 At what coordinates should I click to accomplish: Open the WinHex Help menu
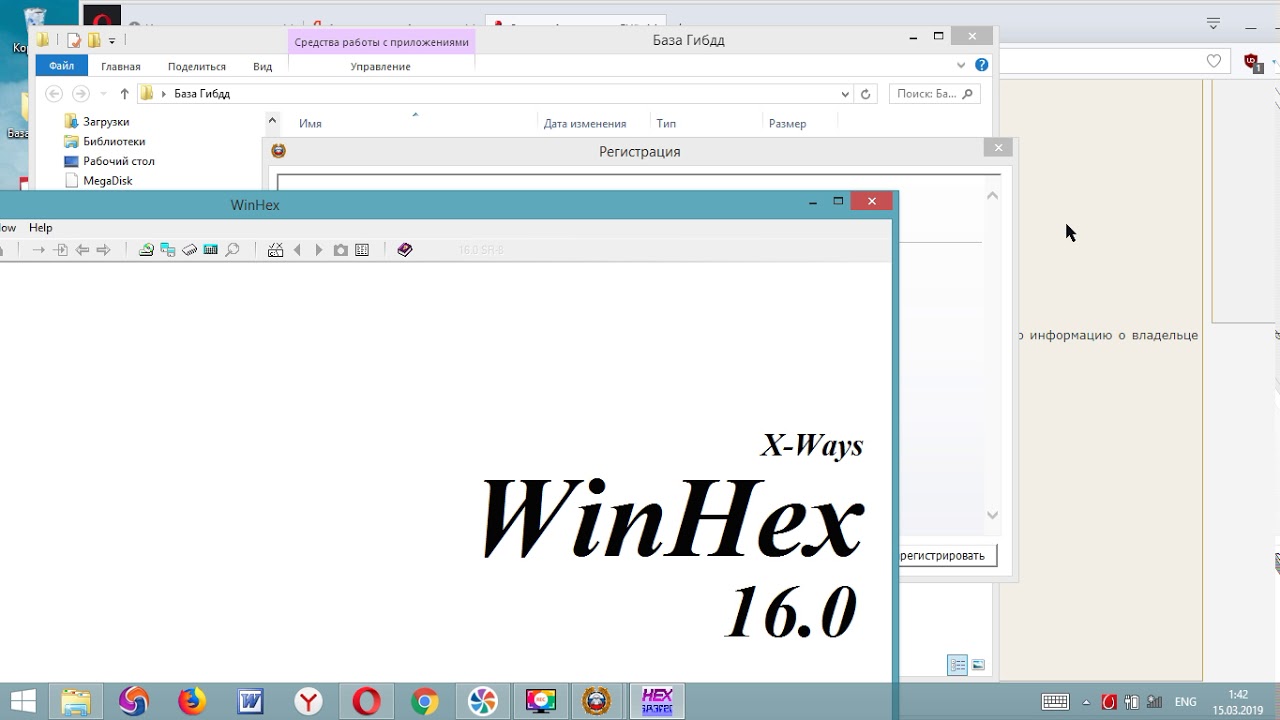[40, 228]
